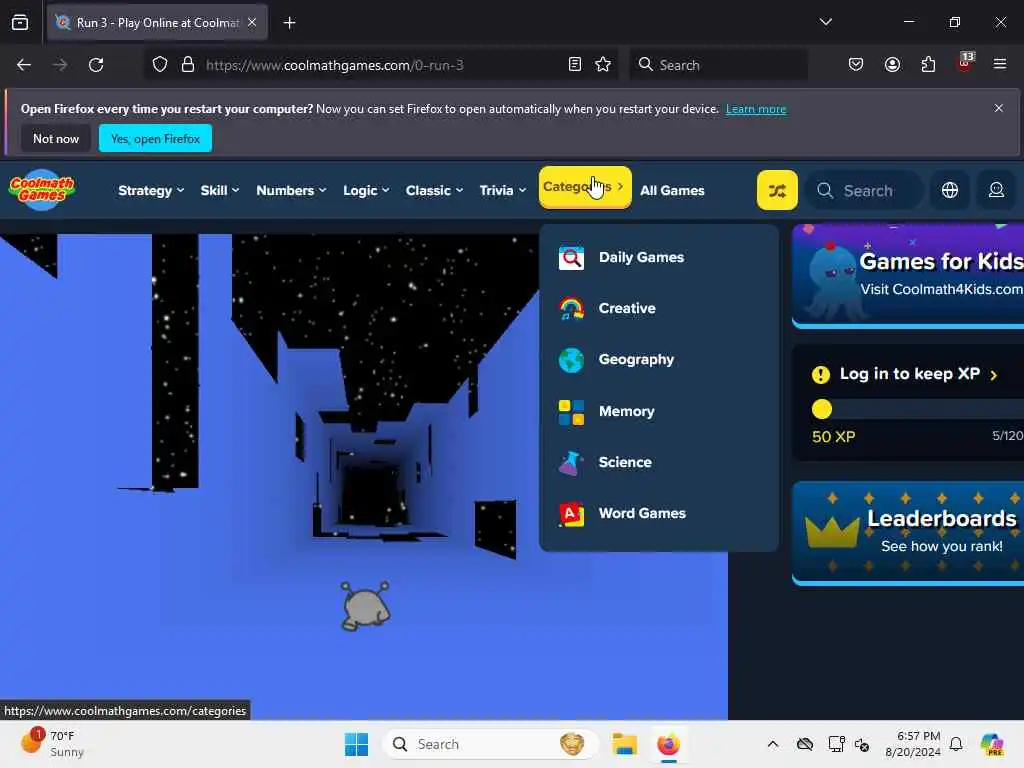Open the notification bell in system tray
1024x768 pixels.
pos(956,744)
